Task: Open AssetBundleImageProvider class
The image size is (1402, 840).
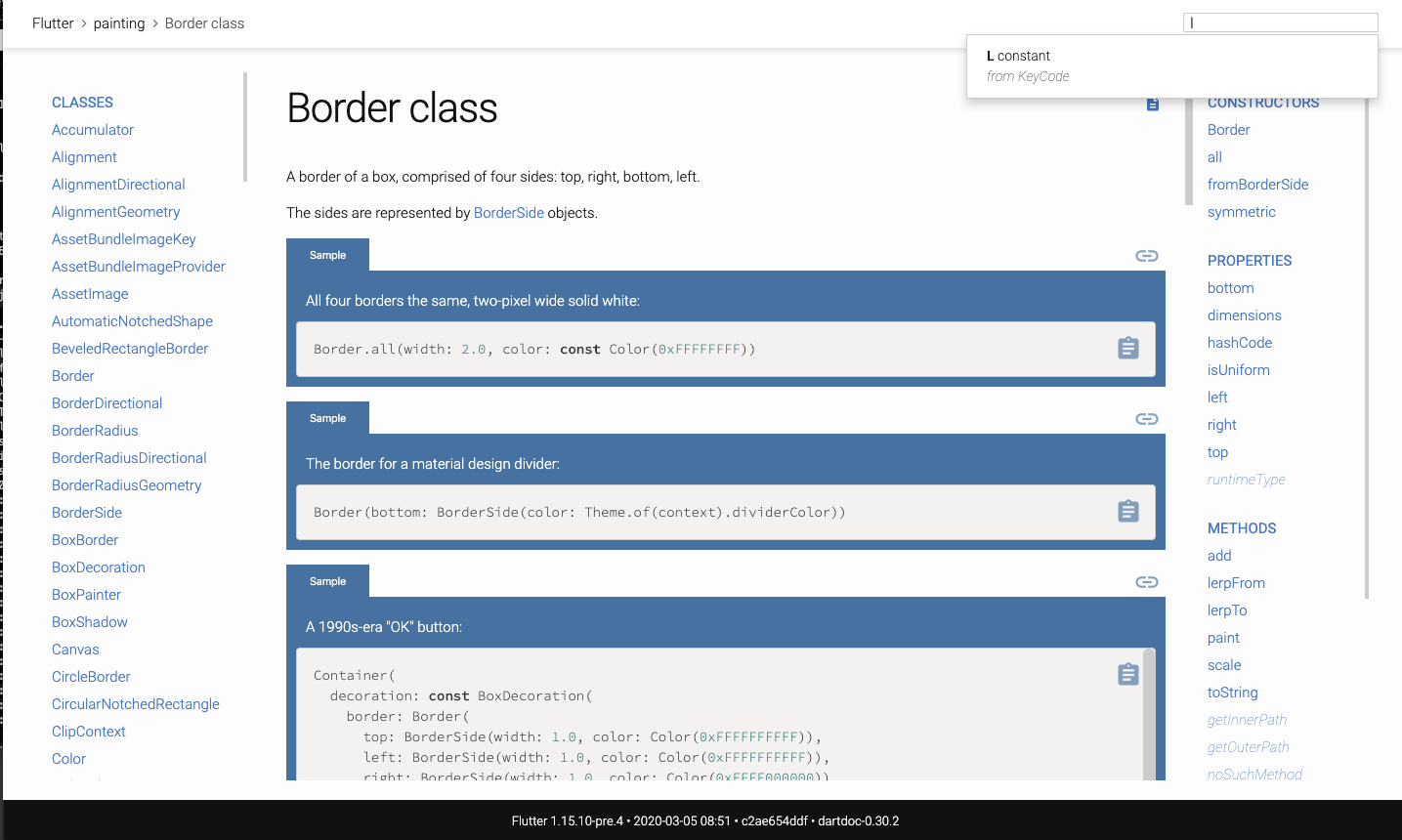Action: click(139, 267)
